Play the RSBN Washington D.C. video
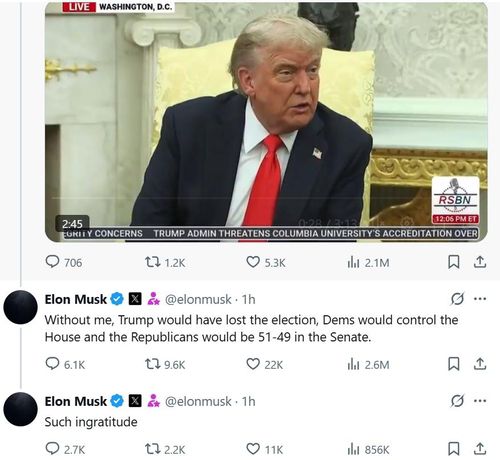 (x=266, y=122)
